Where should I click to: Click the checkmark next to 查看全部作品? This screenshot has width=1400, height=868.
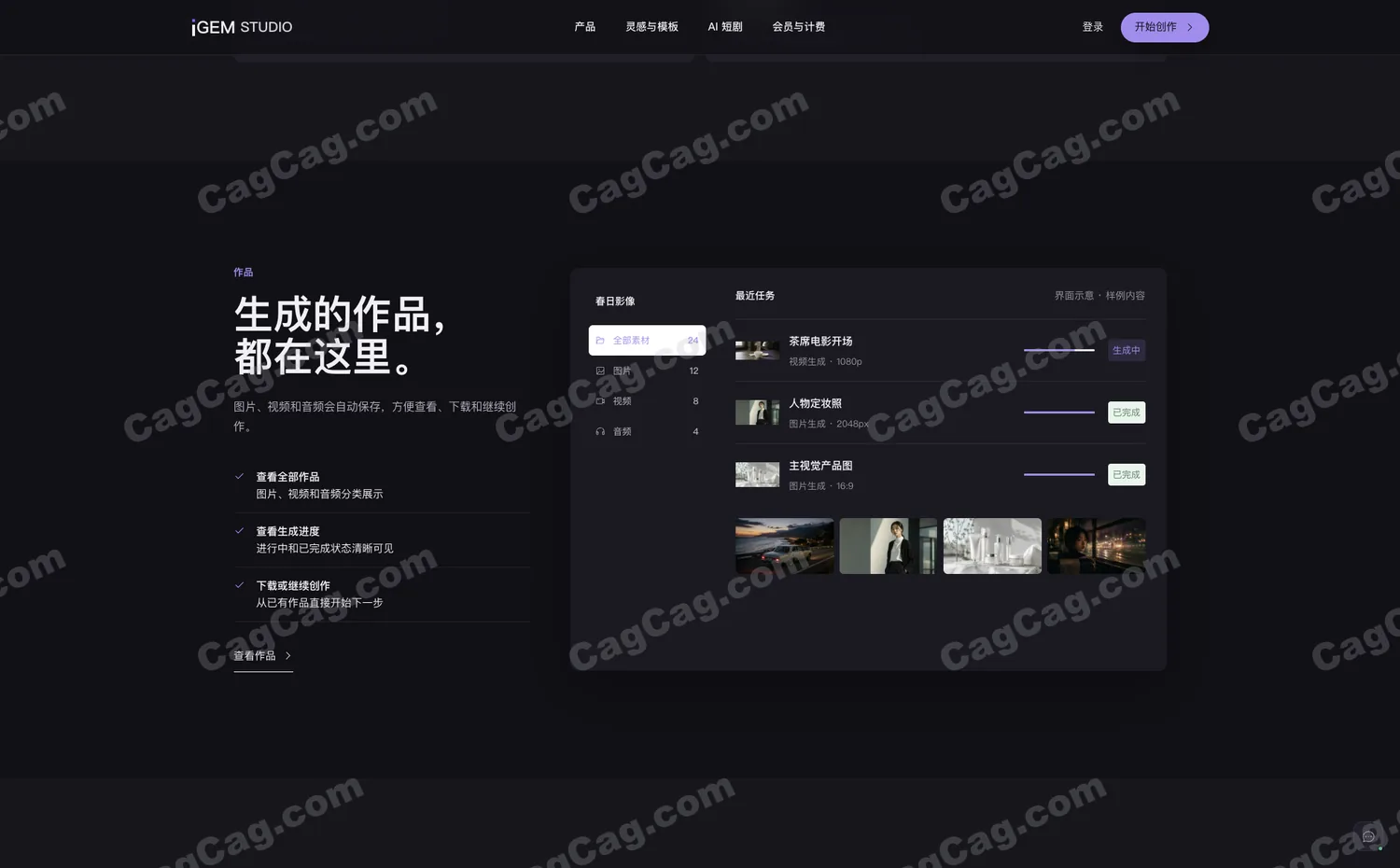(x=239, y=476)
